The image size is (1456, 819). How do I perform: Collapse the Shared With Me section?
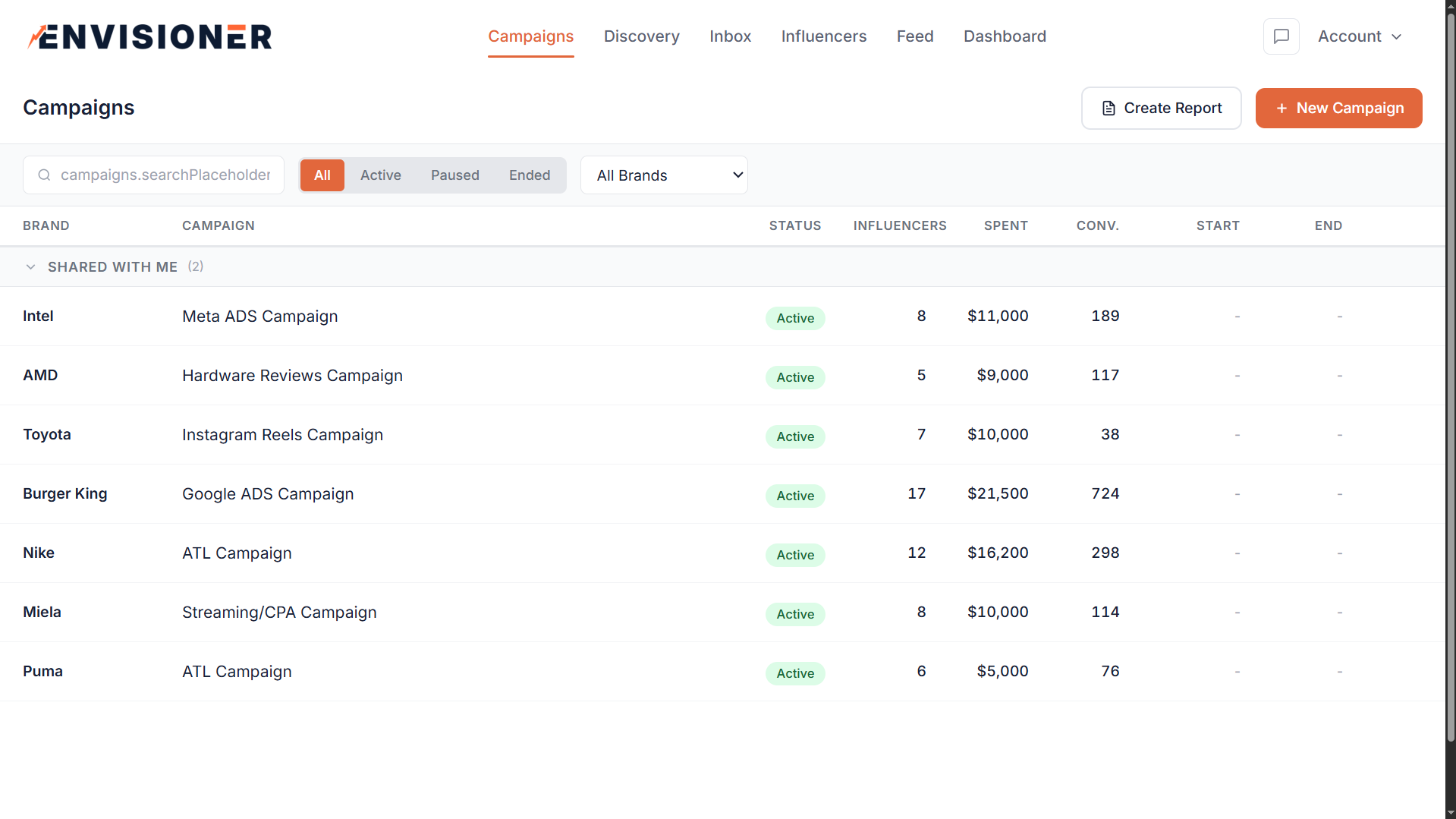point(30,266)
